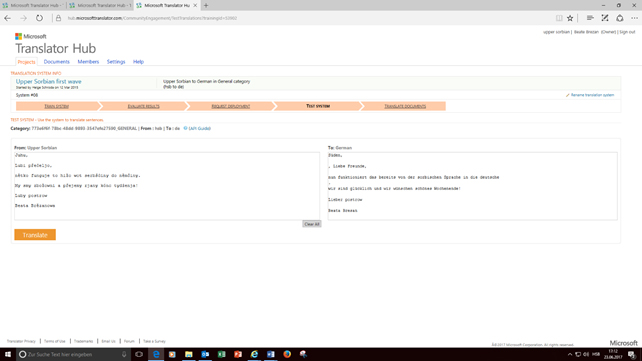Screen dimensions: 642x361
Task: Click the Clear All button
Action: click(x=312, y=224)
